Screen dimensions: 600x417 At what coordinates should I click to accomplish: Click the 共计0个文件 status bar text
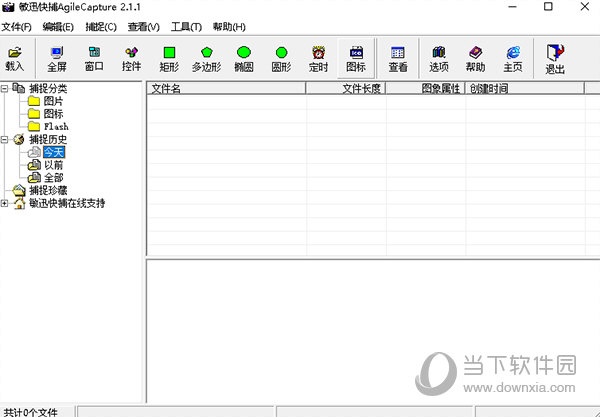click(x=31, y=412)
